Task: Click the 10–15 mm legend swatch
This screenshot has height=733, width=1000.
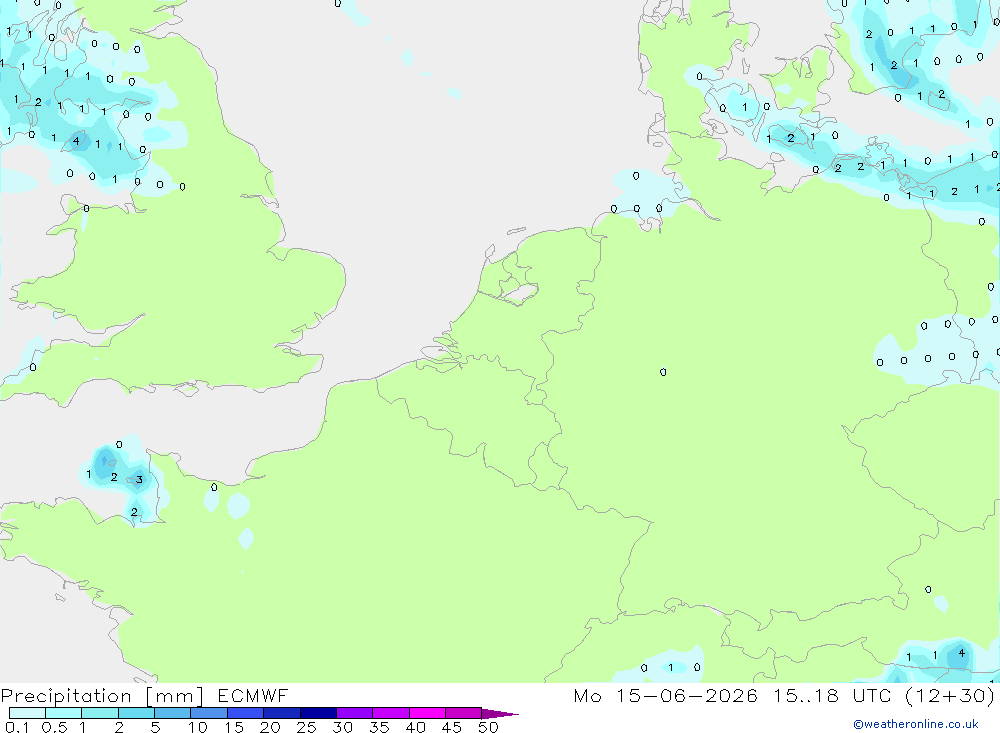Action: pos(209,713)
